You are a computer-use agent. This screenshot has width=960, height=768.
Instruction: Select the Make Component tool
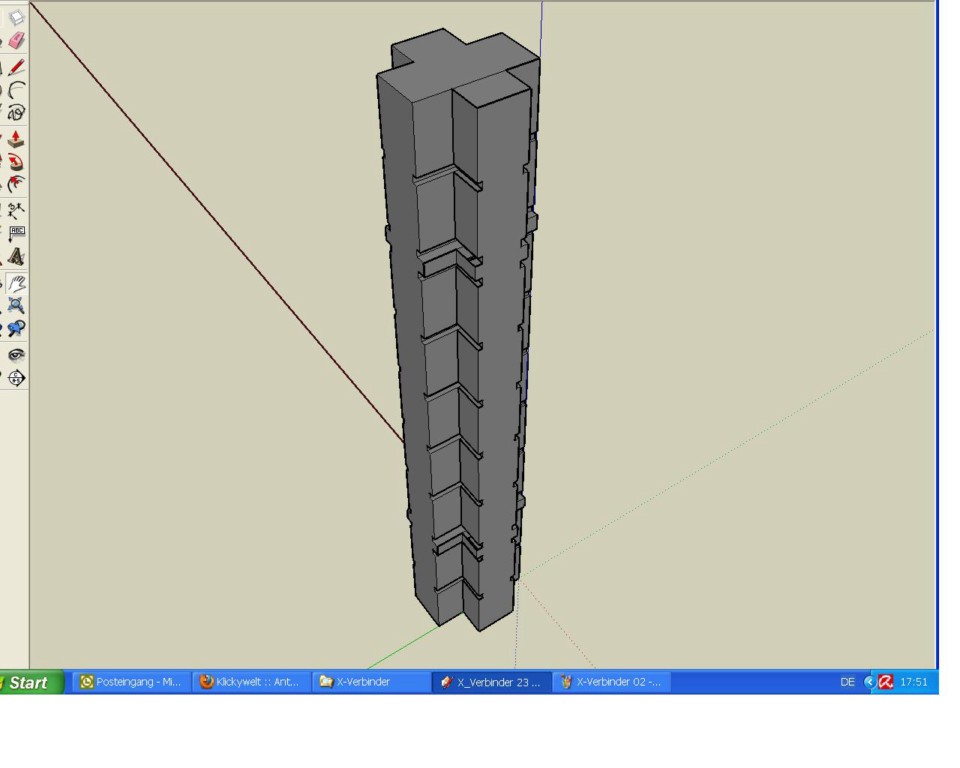[16, 18]
